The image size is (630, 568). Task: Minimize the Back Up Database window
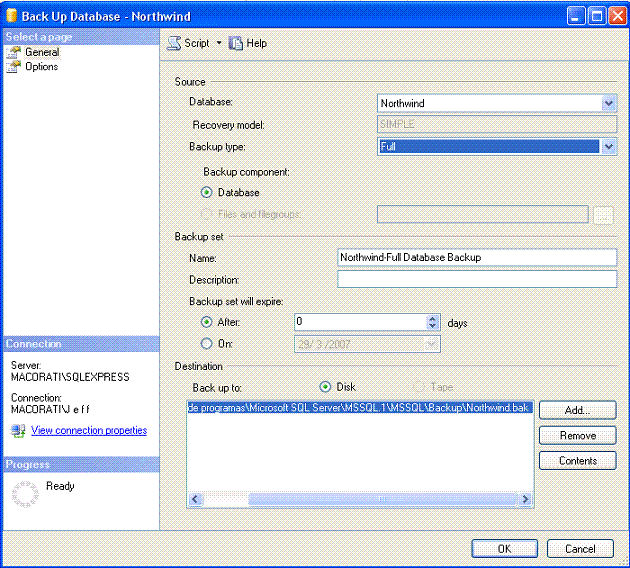[x=576, y=16]
